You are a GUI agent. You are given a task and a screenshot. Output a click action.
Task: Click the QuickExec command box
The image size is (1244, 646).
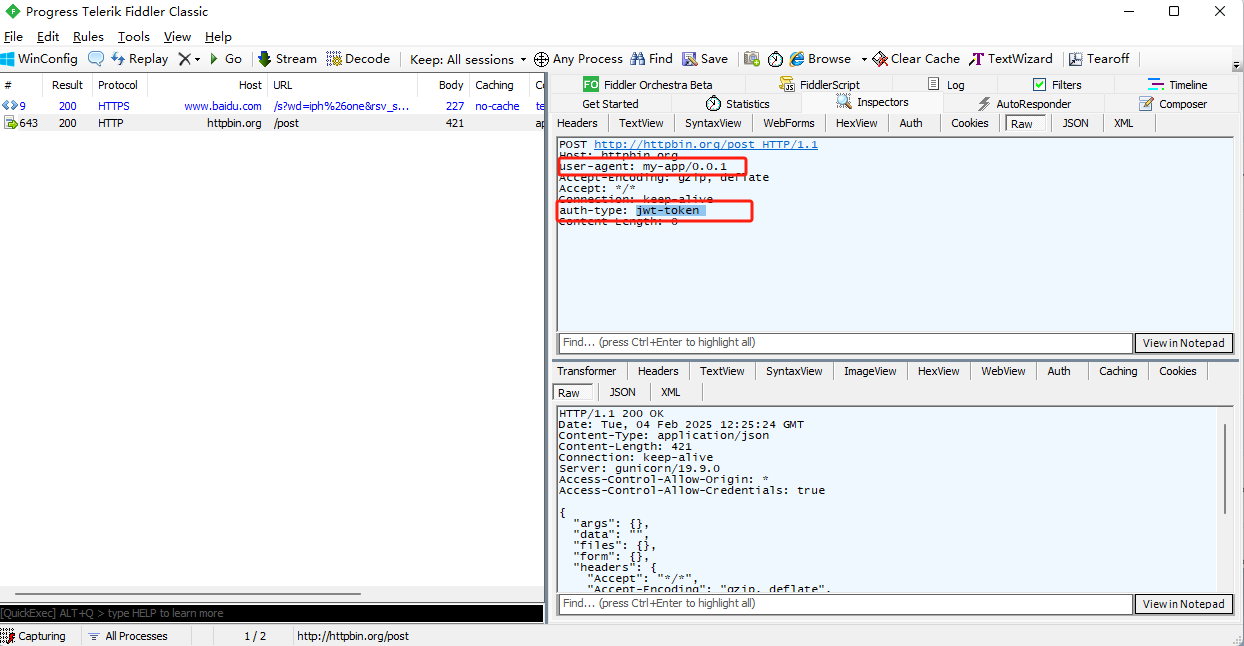[271, 613]
